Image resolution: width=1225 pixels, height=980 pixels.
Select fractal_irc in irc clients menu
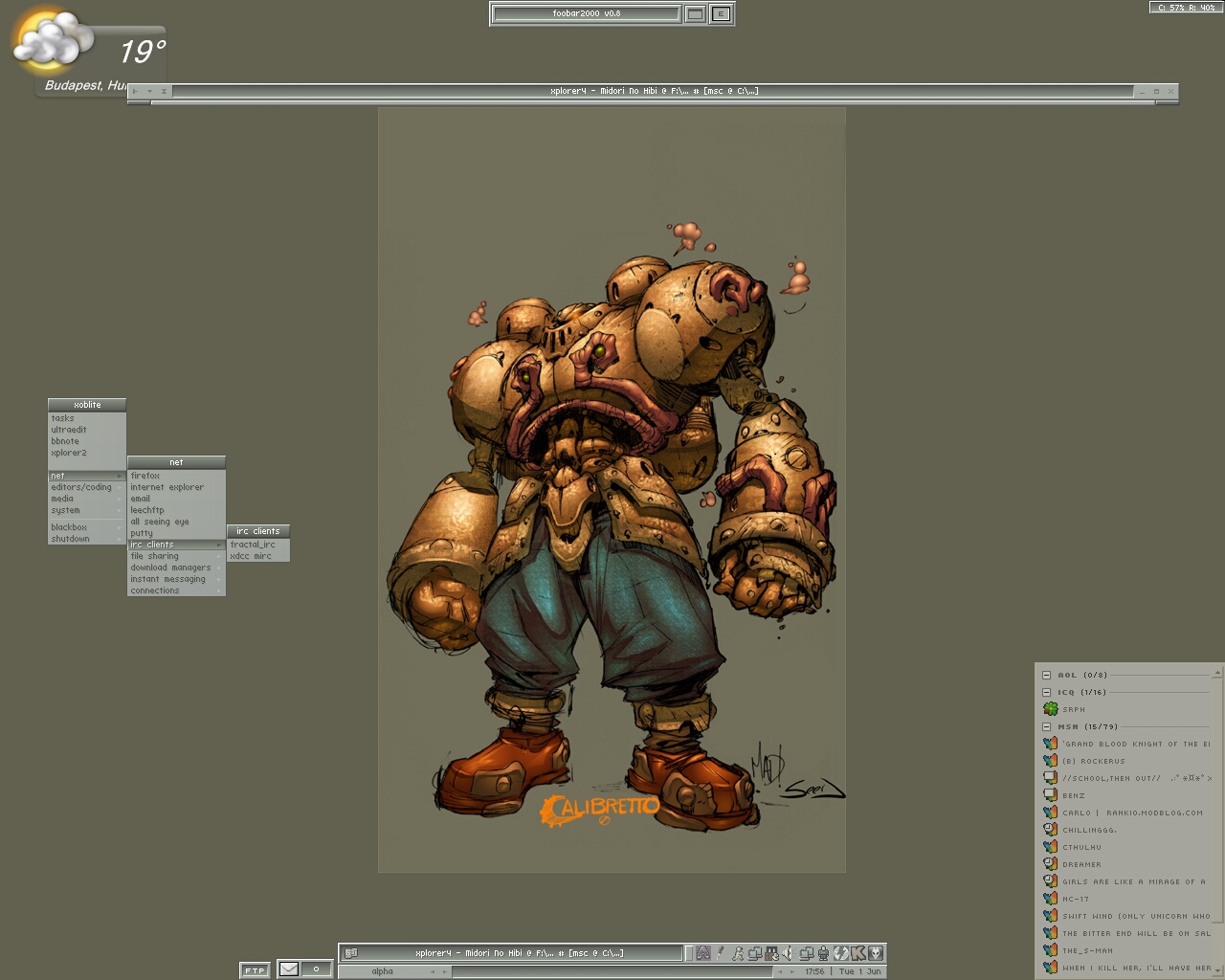[257, 545]
